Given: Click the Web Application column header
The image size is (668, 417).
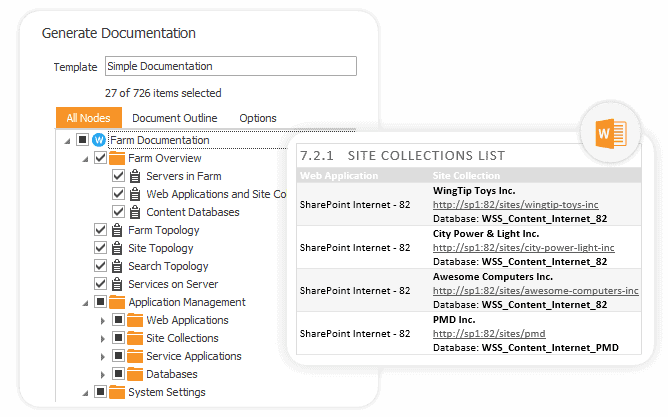Looking at the screenshot, I should 339,175.
